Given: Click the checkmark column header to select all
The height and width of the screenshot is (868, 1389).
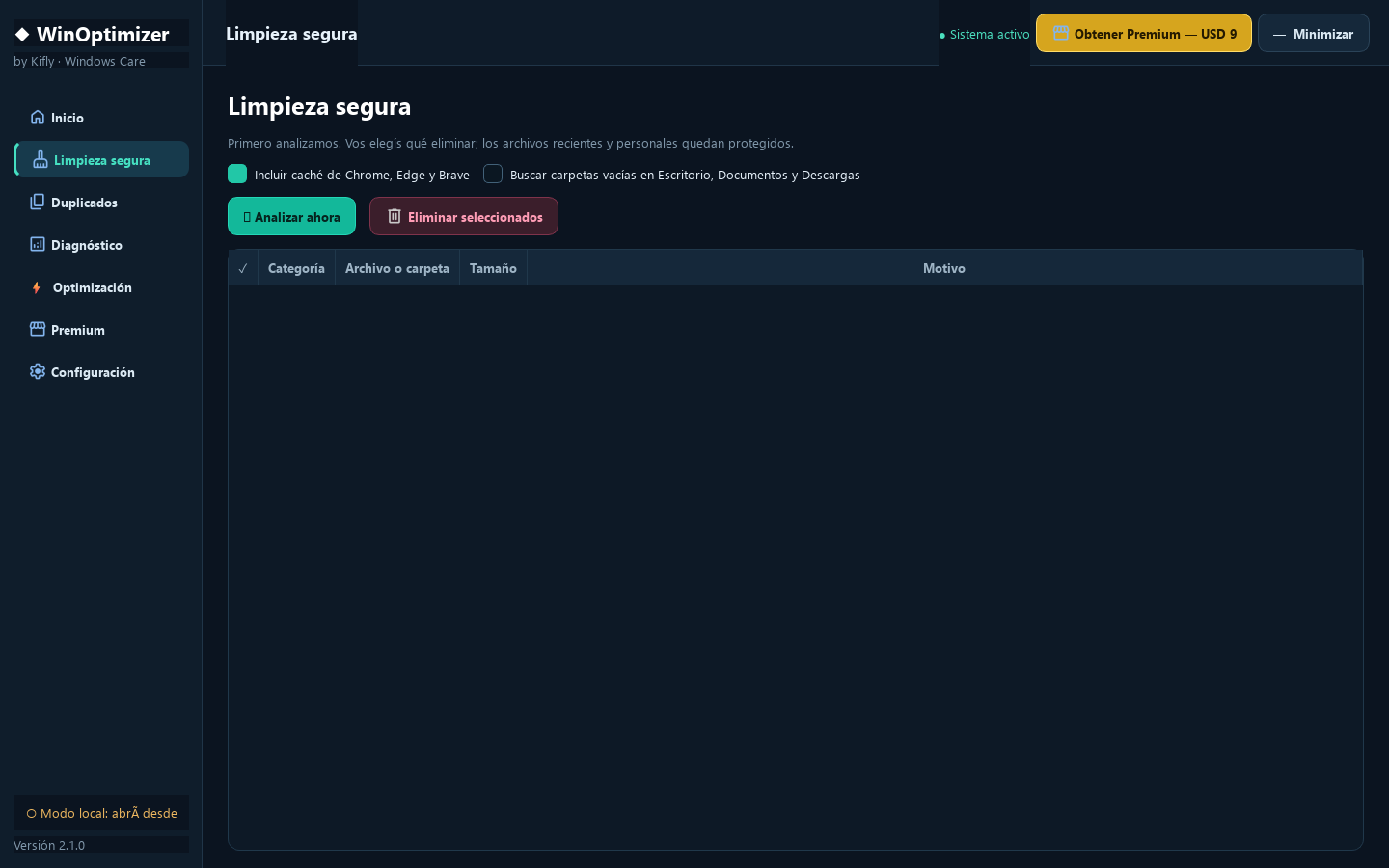Looking at the screenshot, I should point(243,268).
